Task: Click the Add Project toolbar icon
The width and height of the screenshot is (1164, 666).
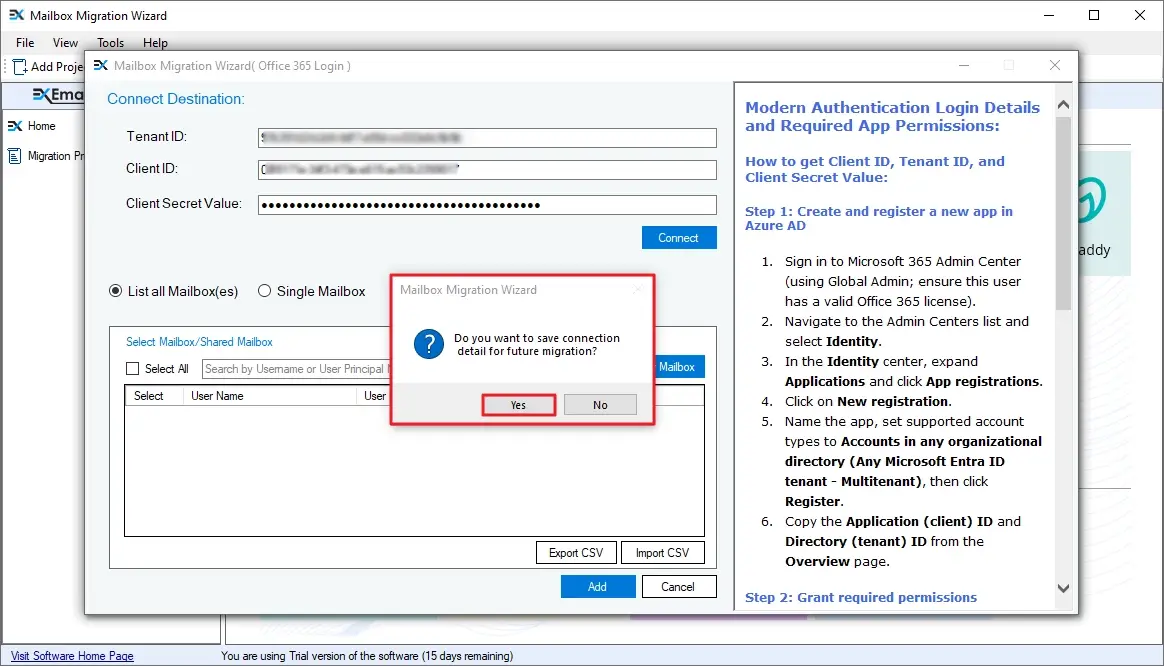Action: point(17,66)
